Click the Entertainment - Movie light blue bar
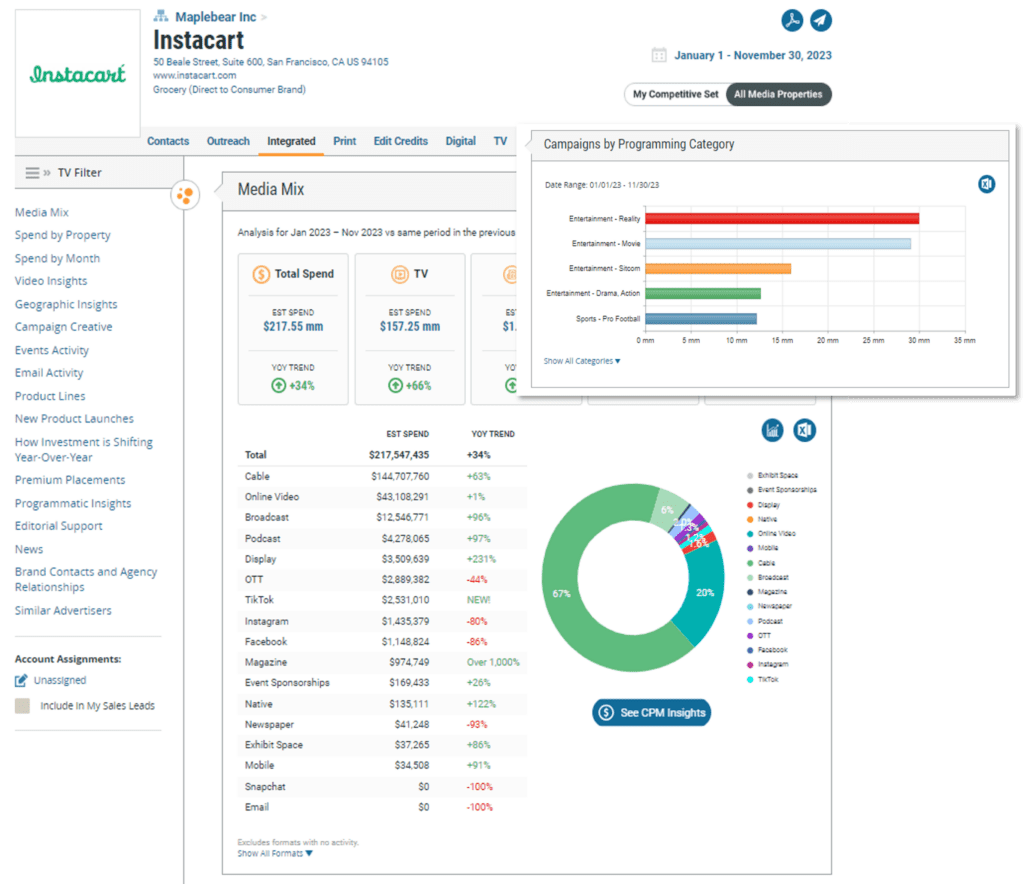 [778, 244]
